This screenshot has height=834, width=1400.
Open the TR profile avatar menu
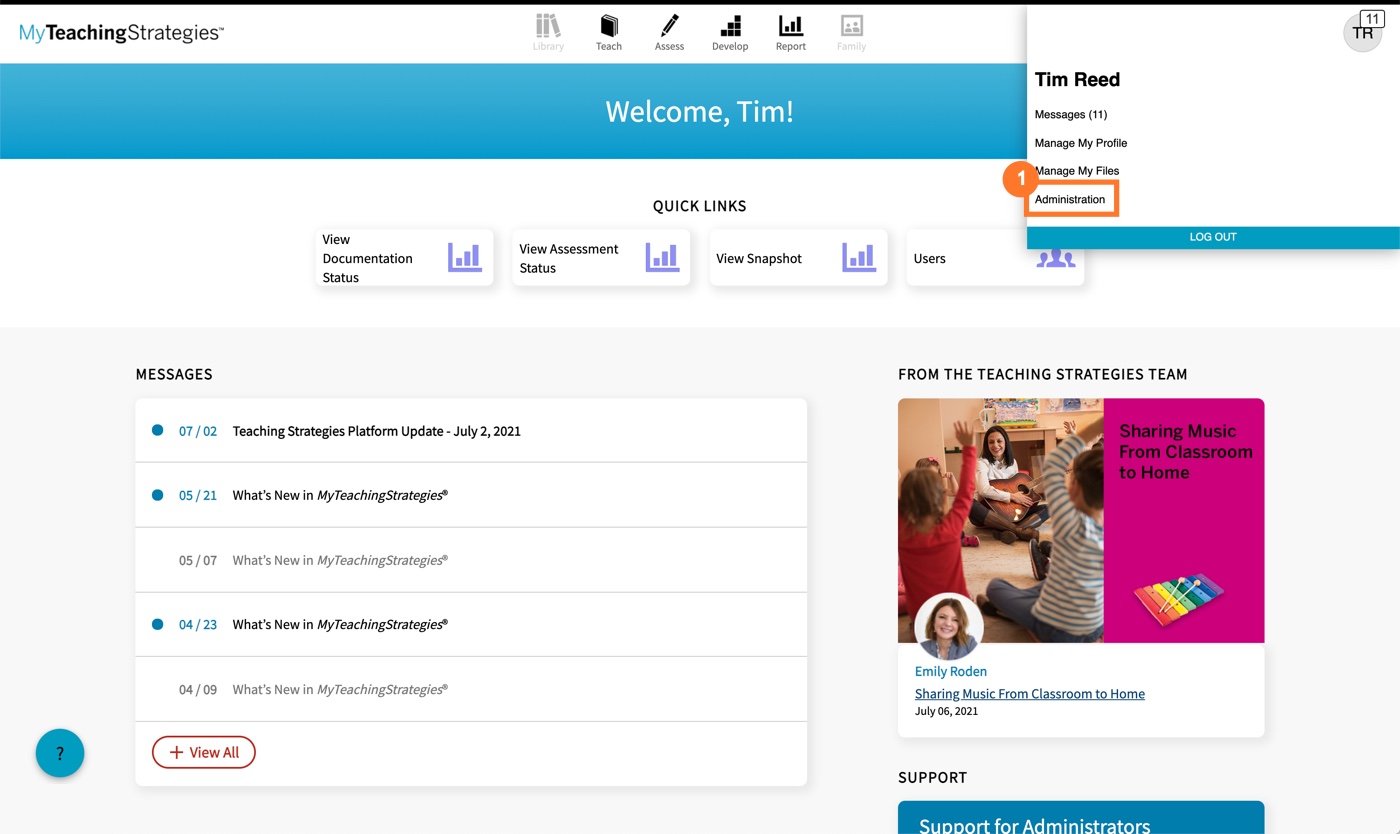tap(1362, 32)
